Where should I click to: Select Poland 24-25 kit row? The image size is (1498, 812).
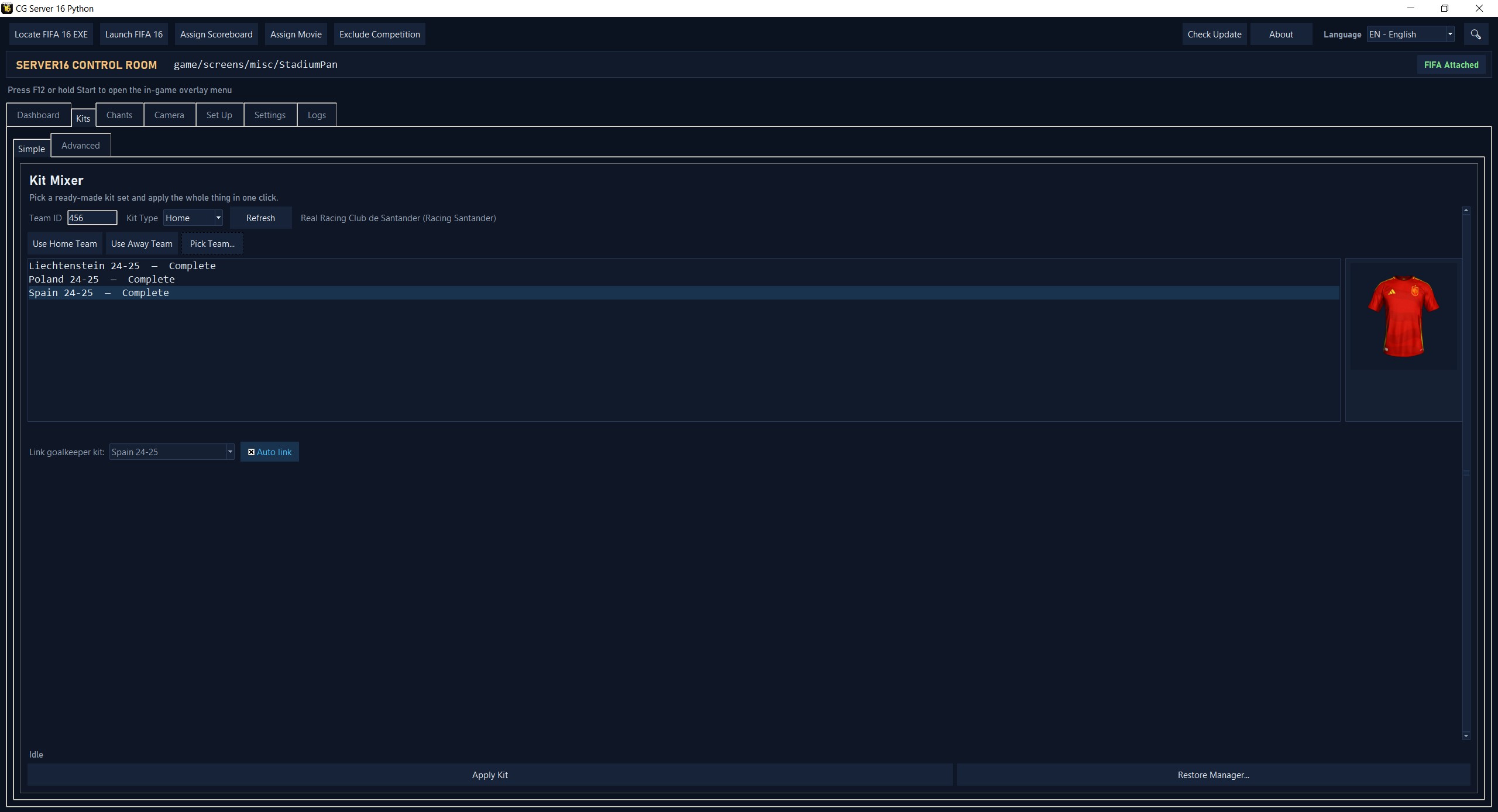683,280
